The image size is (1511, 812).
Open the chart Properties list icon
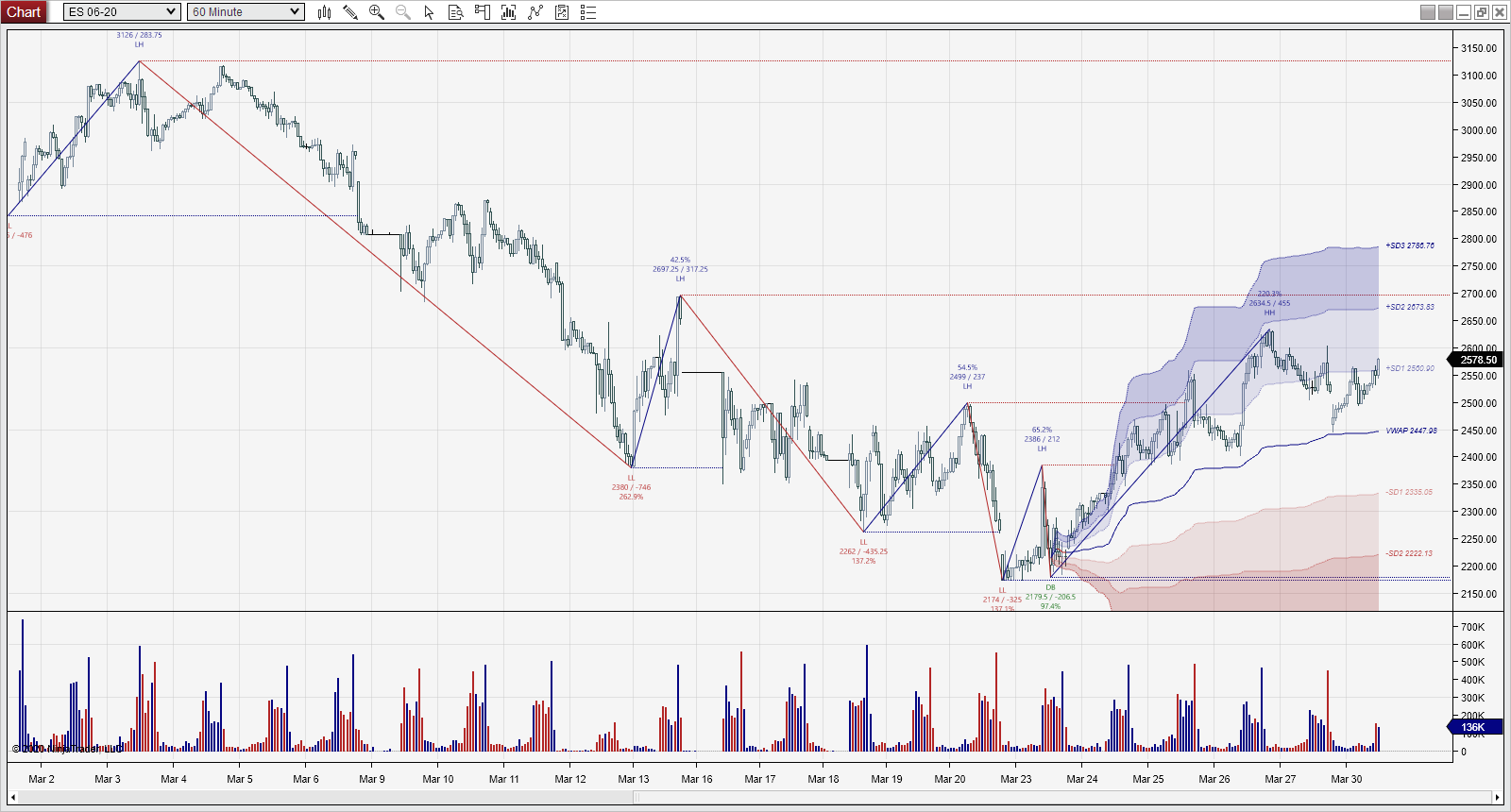(x=588, y=12)
